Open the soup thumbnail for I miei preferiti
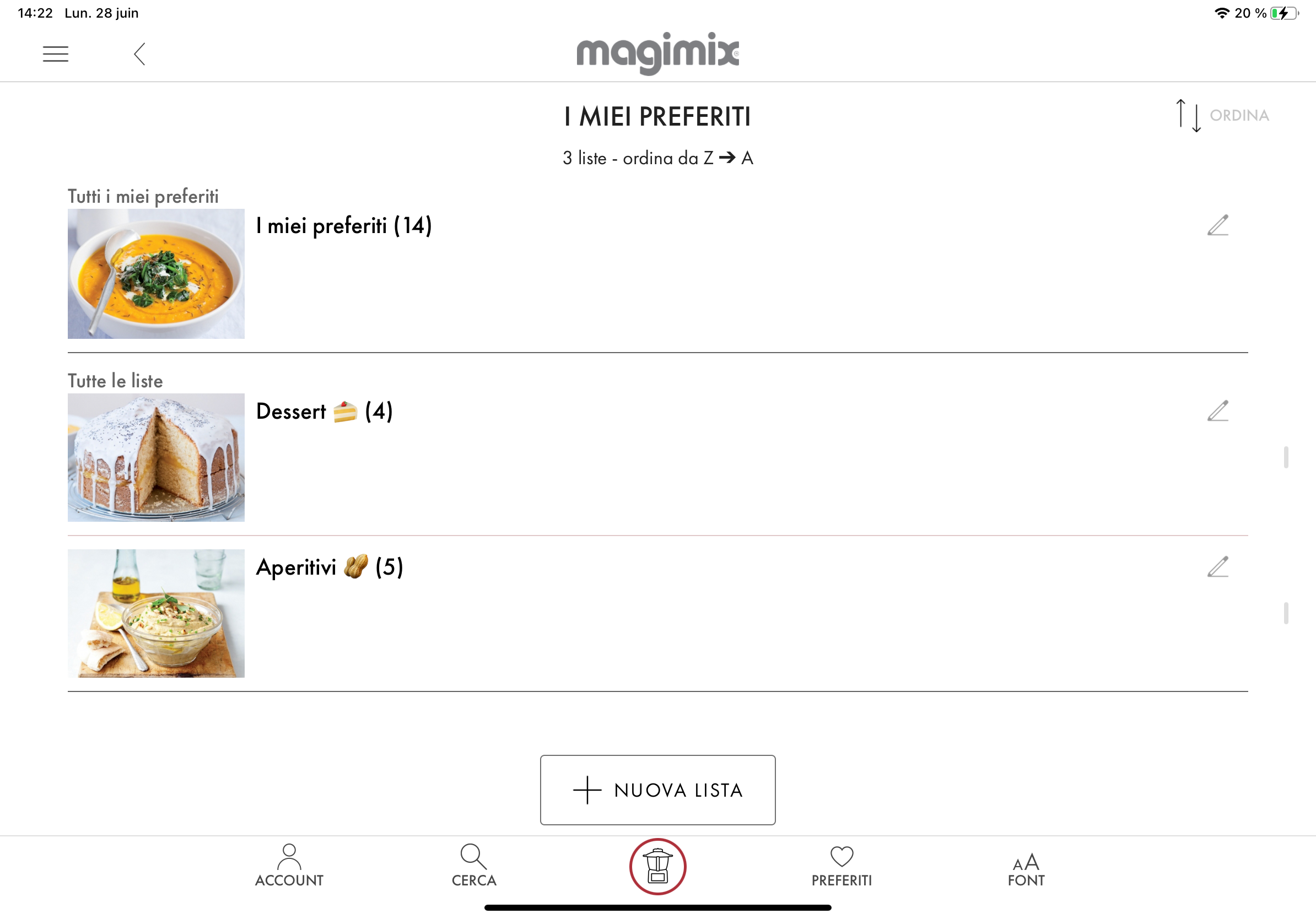This screenshot has height=919, width=1316. pos(156,273)
